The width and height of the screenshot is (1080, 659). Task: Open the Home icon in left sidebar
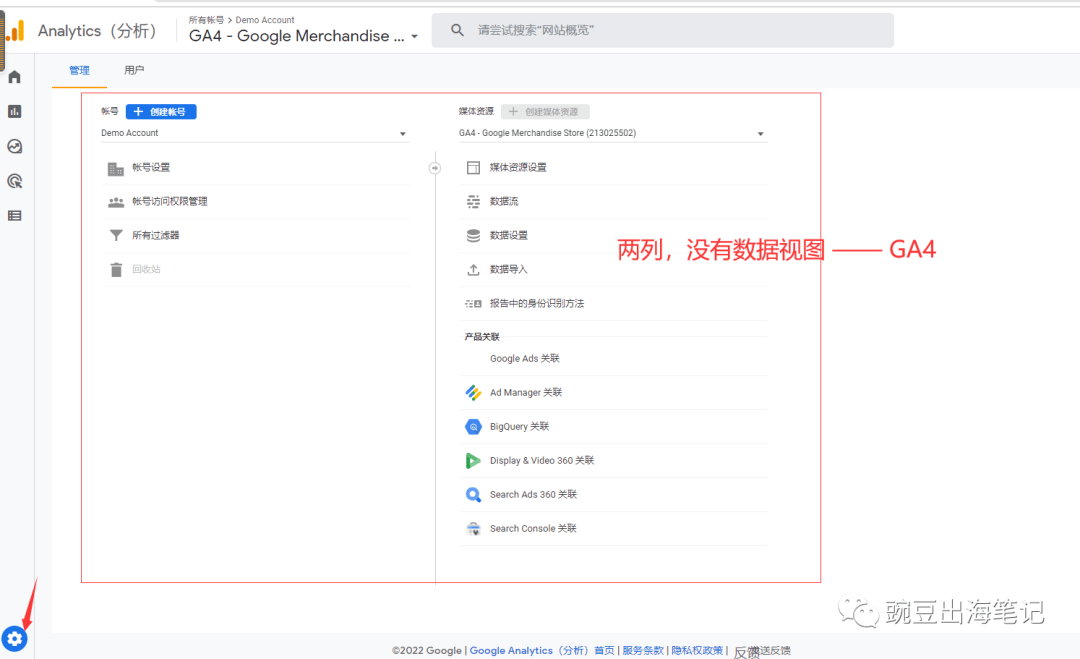point(14,77)
